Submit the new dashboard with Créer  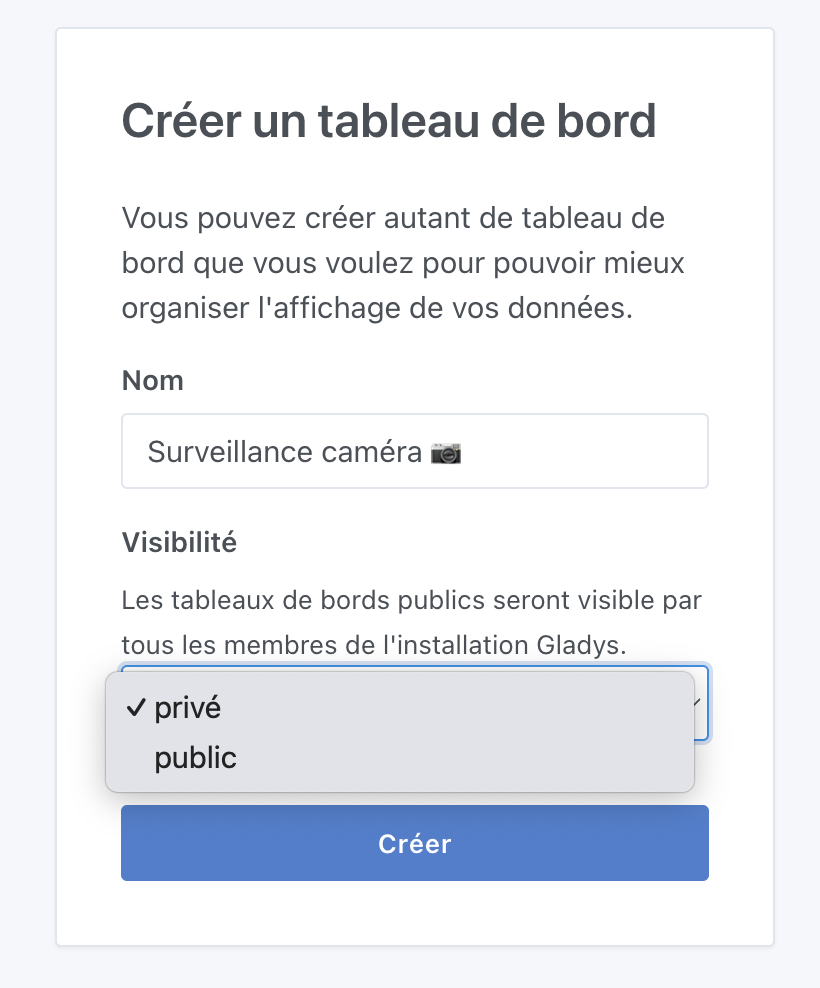(x=414, y=843)
